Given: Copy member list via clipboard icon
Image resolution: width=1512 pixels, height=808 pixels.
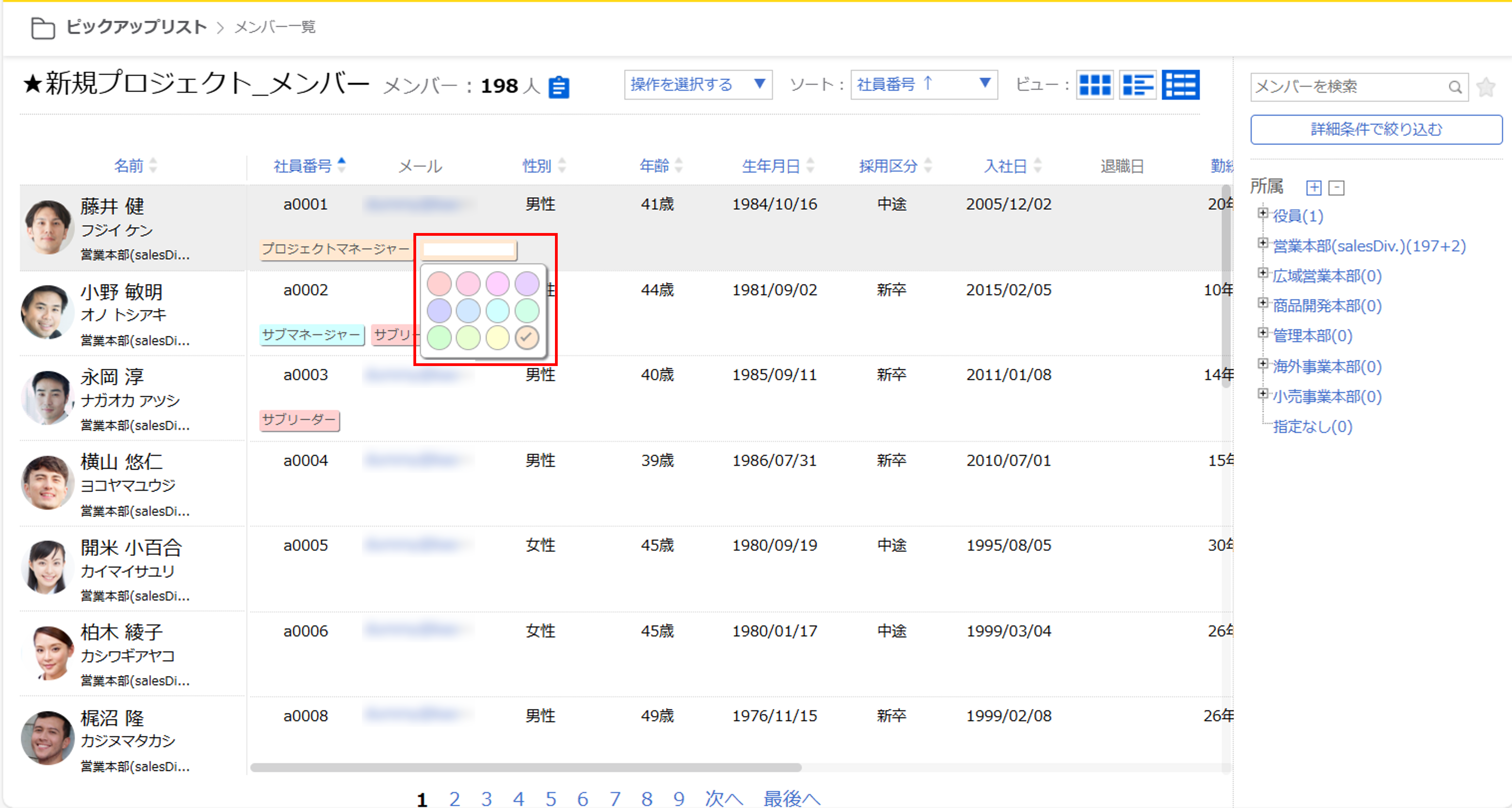Looking at the screenshot, I should 558,88.
